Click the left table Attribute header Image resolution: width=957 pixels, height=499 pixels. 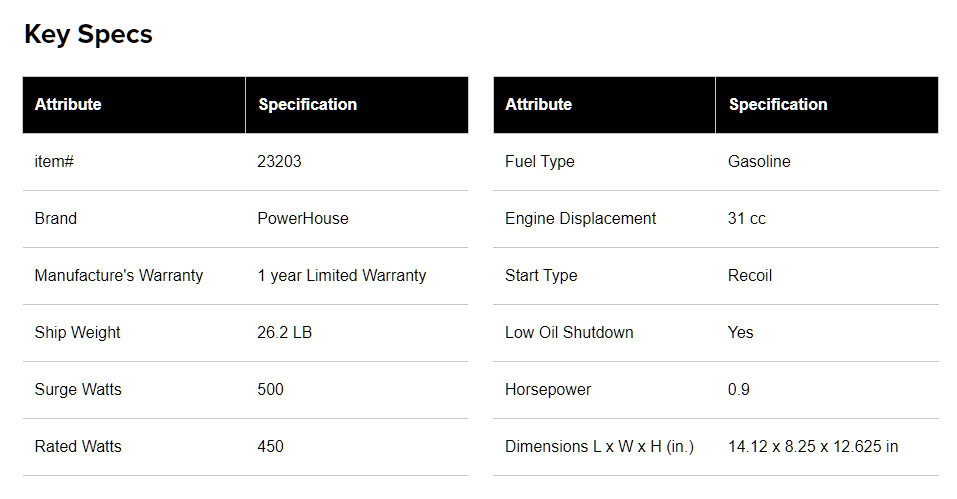[68, 104]
